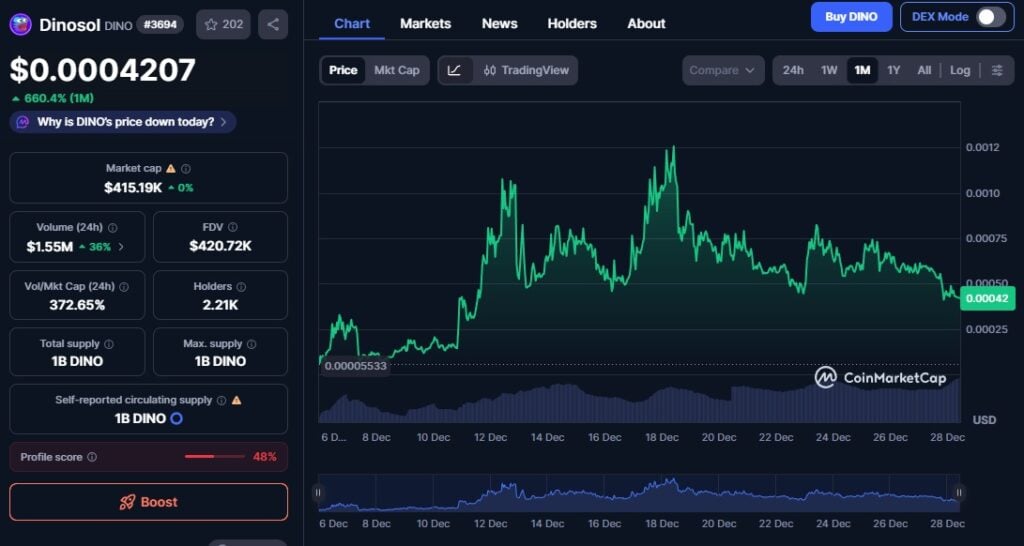Click circulating supply warning triangle icon
The image size is (1024, 546).
[236, 400]
